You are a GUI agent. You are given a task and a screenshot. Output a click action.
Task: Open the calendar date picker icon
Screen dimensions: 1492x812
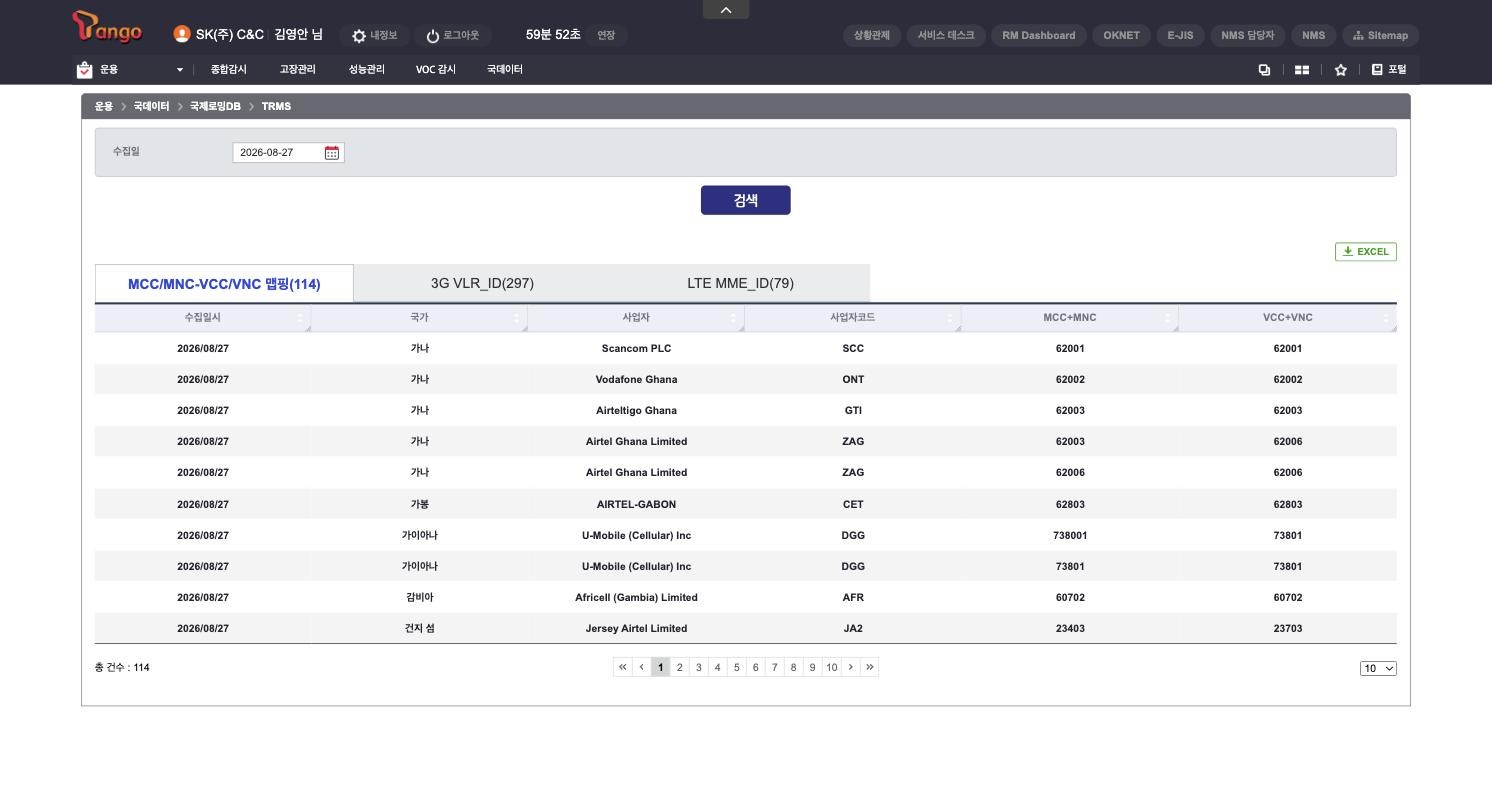tap(332, 152)
